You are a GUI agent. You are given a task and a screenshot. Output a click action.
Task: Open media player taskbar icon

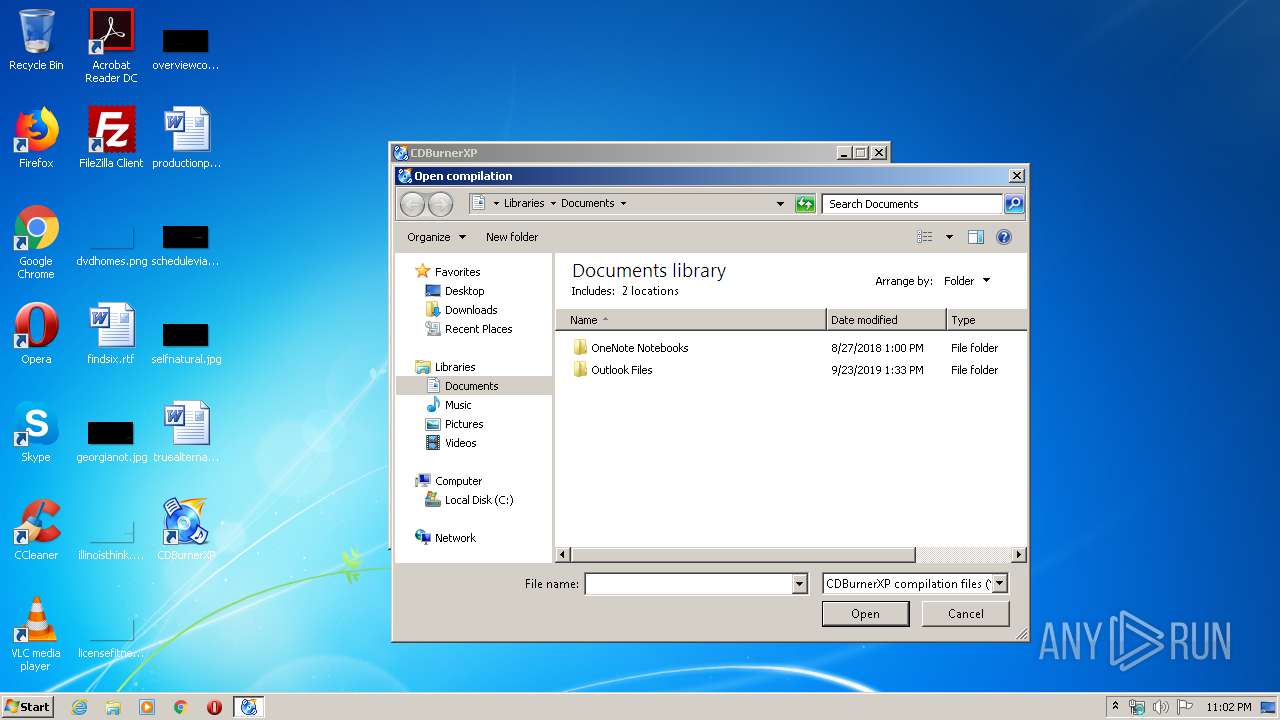click(x=147, y=707)
